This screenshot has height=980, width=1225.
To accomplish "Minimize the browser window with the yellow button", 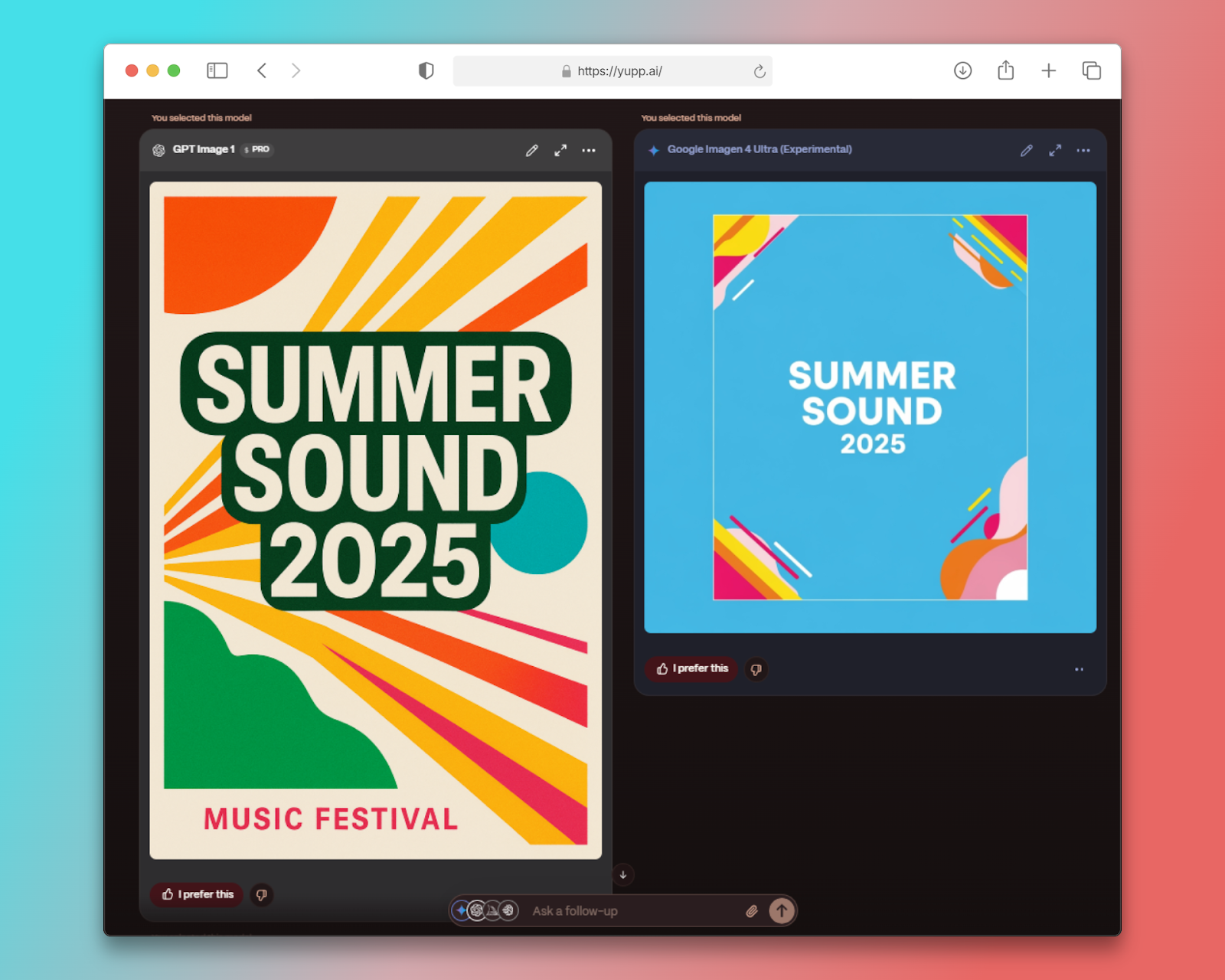I will click(x=153, y=71).
